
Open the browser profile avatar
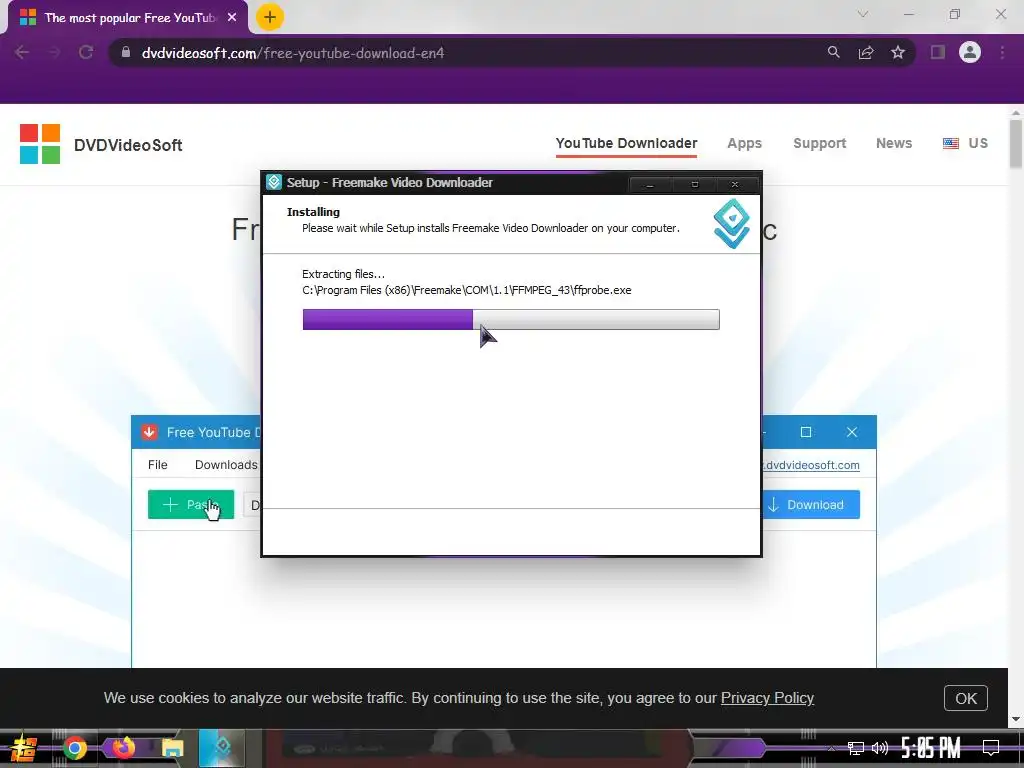(x=970, y=52)
